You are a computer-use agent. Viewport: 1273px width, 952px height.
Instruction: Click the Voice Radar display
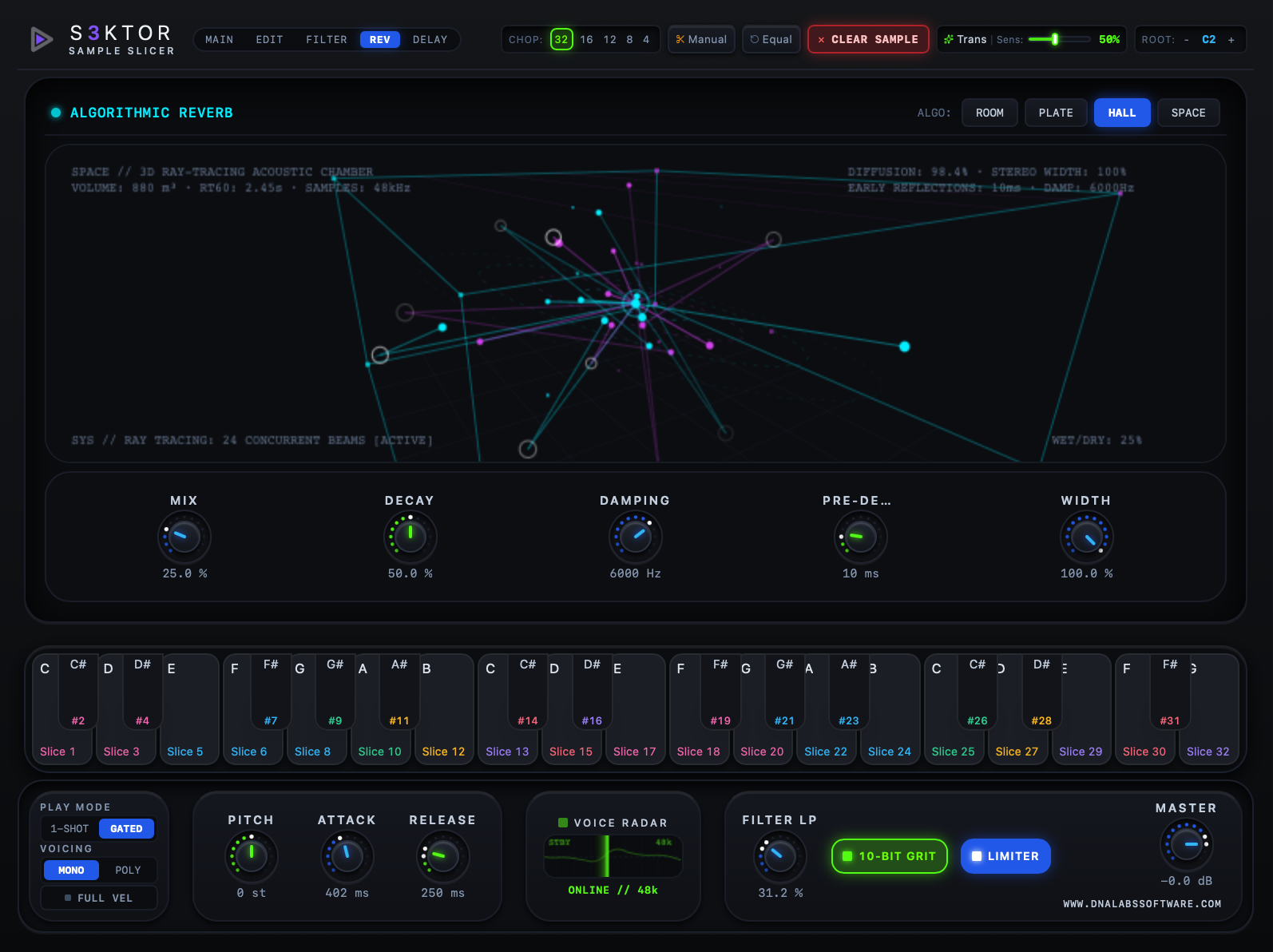tap(613, 856)
